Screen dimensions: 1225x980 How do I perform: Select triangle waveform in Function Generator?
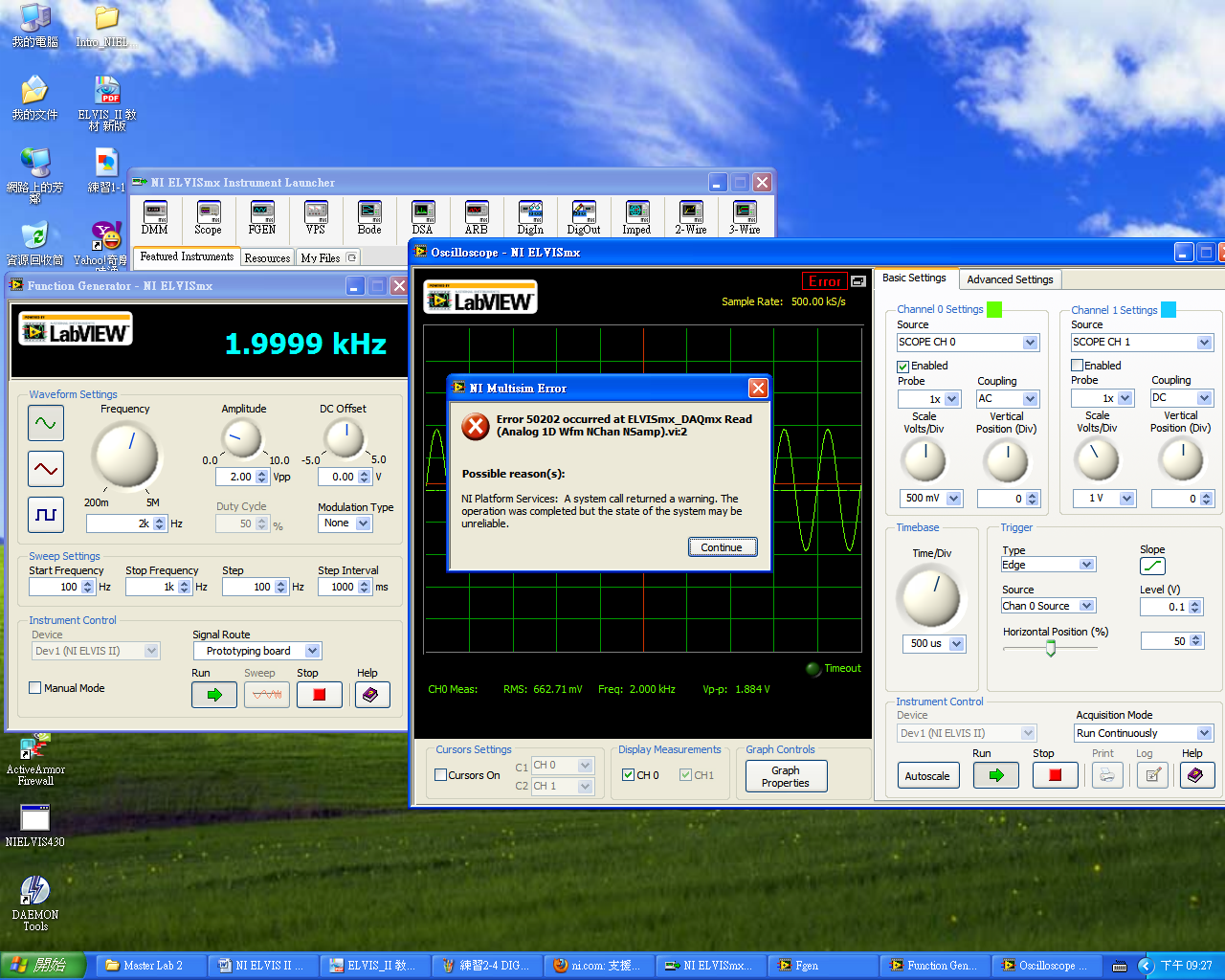coord(46,469)
